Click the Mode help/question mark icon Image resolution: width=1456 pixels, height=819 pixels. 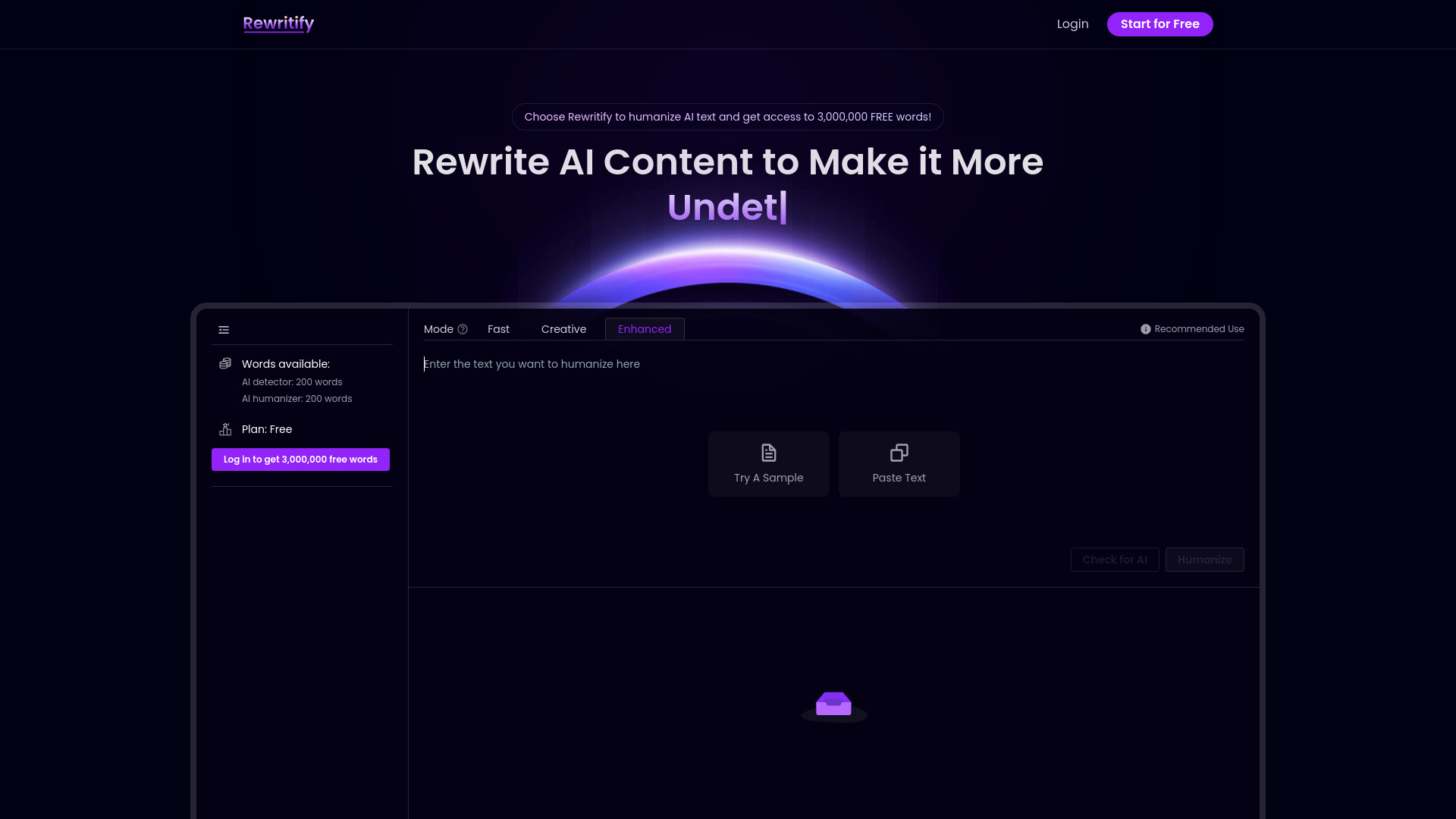(x=462, y=329)
